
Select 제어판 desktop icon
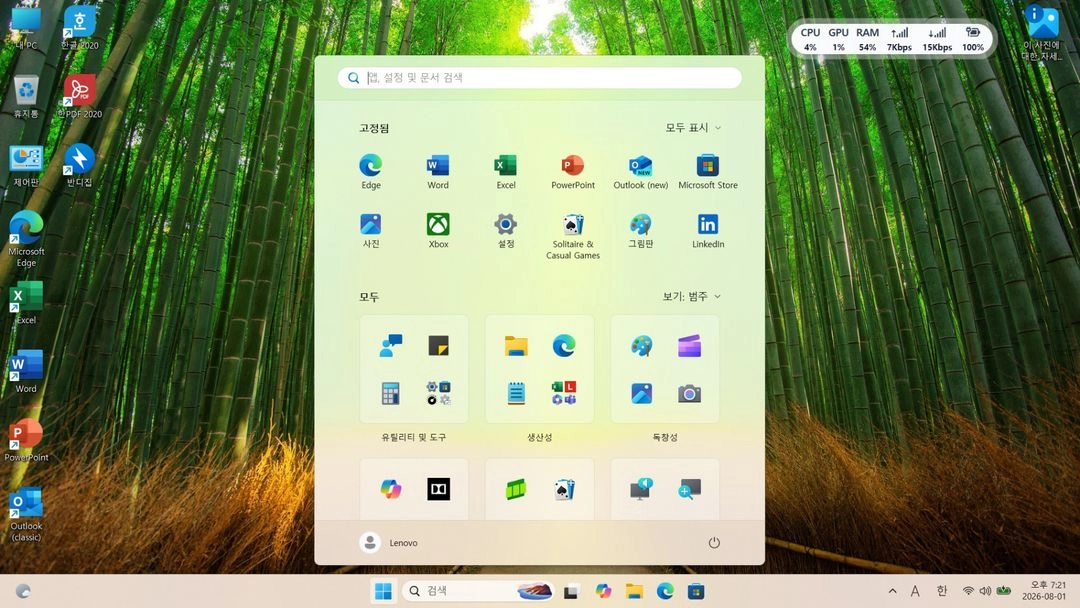(x=26, y=165)
